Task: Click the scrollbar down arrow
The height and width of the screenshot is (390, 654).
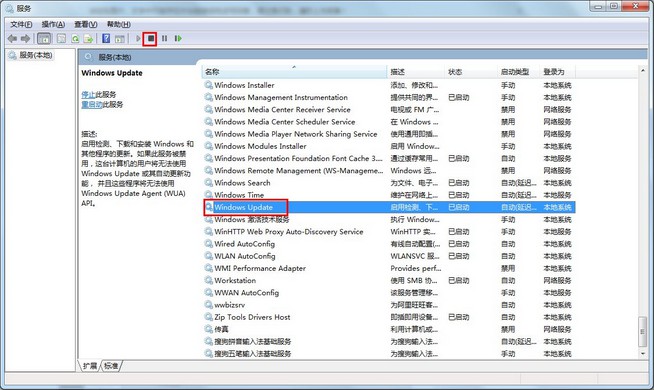Action: pos(643,354)
